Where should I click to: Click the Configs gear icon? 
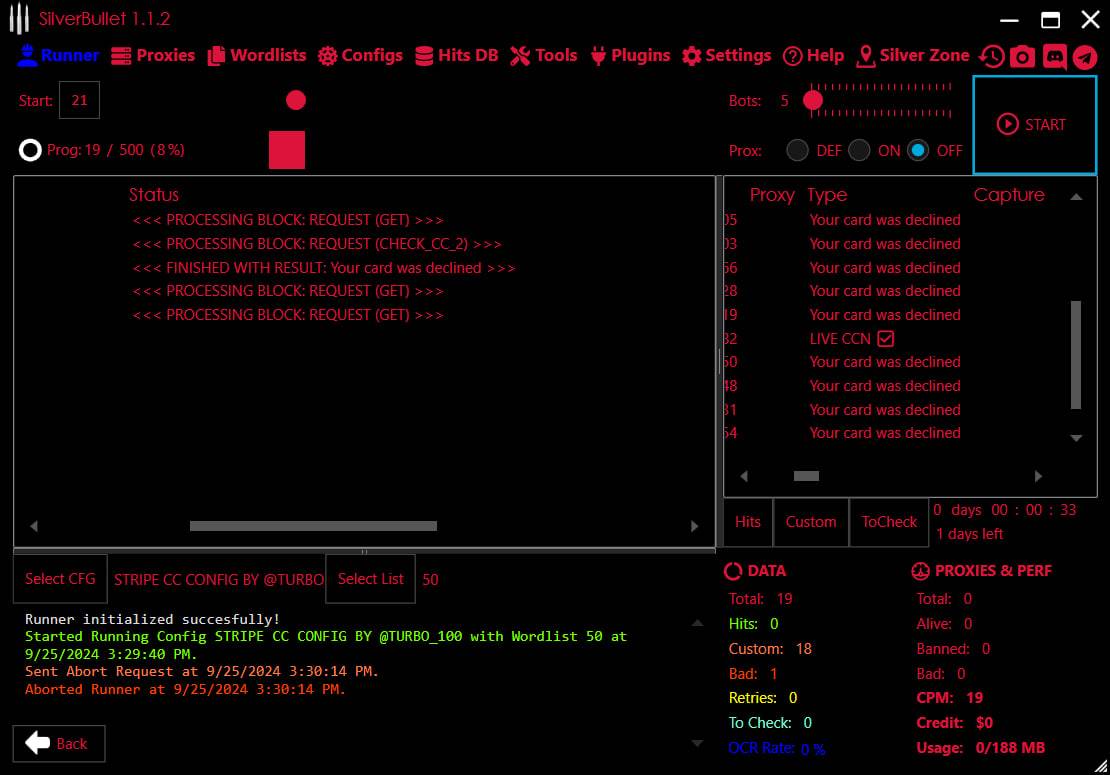(x=328, y=57)
